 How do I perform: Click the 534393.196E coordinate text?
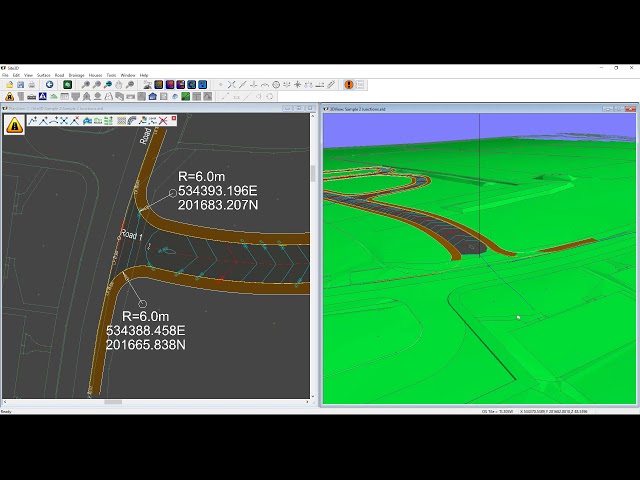pyautogui.click(x=218, y=191)
